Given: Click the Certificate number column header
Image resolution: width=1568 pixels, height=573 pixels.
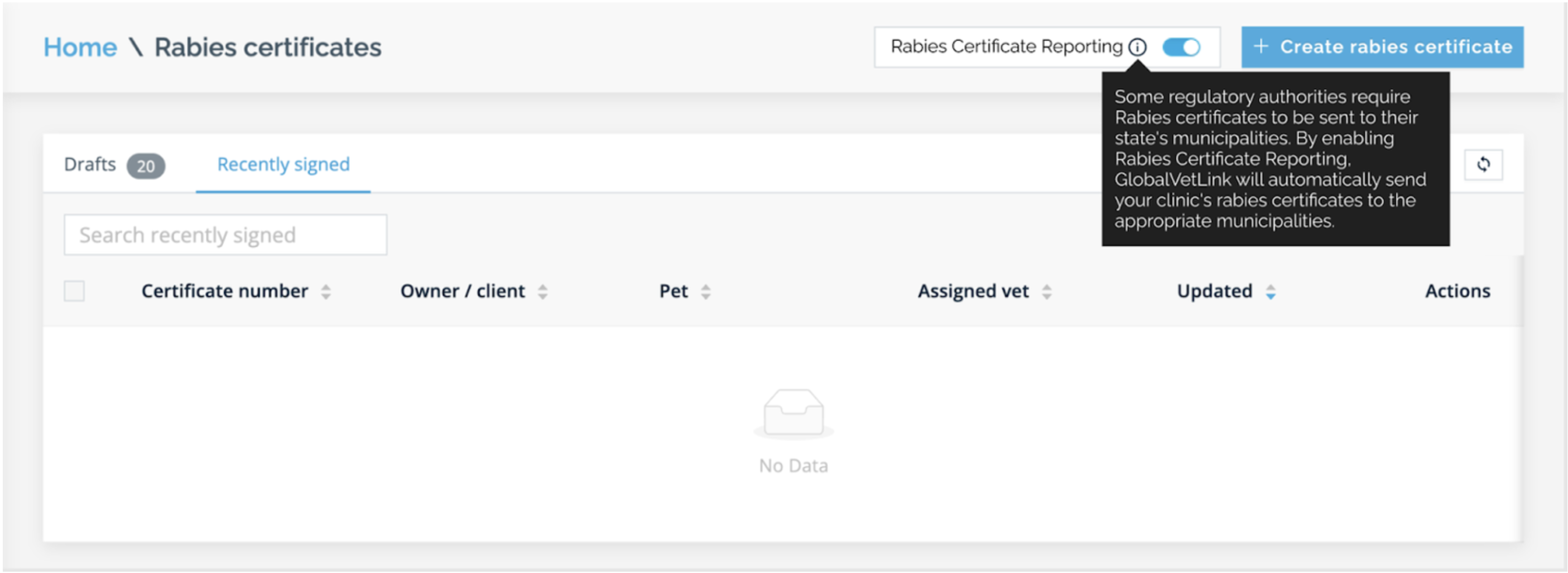Looking at the screenshot, I should click(x=225, y=291).
